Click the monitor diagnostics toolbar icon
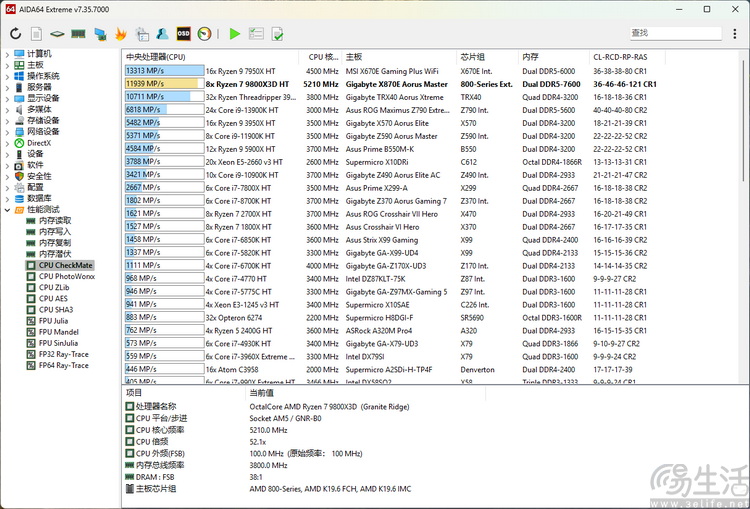 [100, 33]
